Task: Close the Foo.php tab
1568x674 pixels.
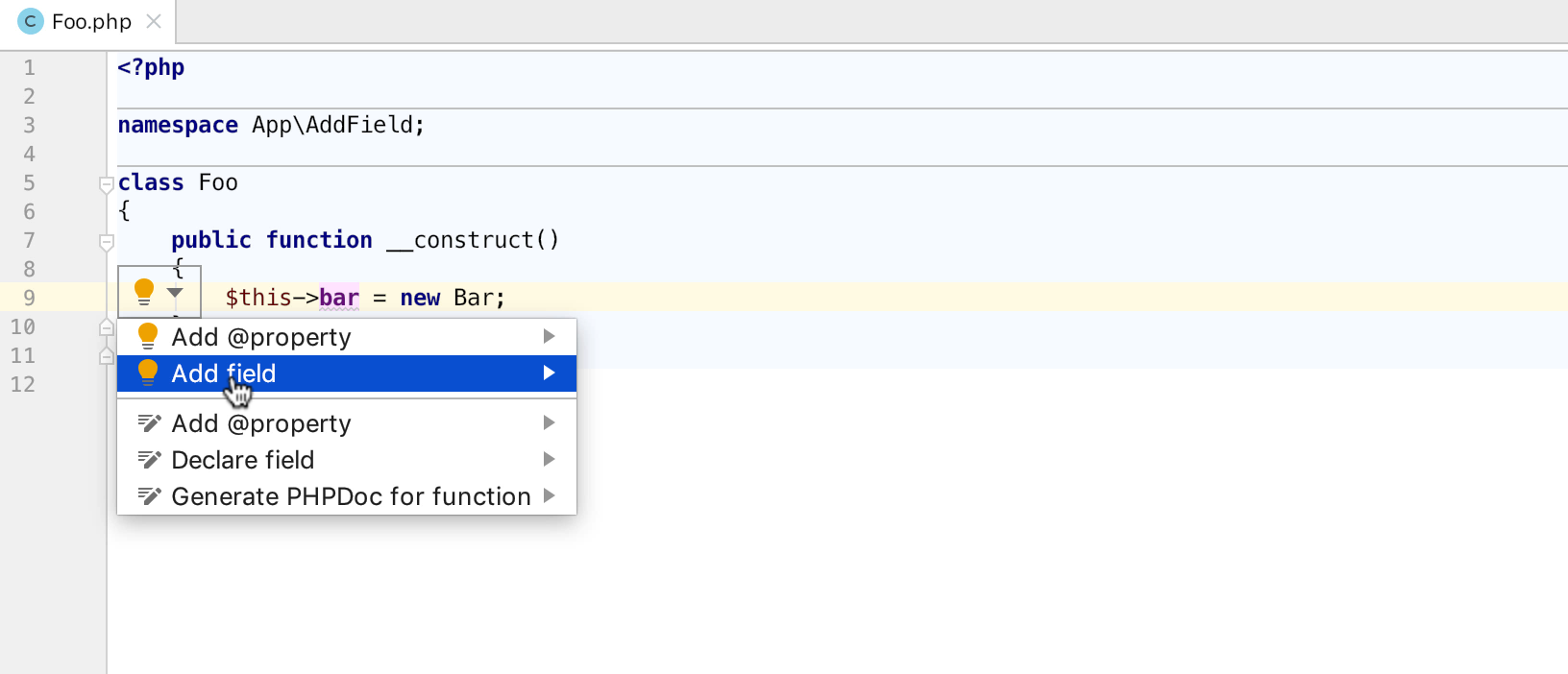Action: point(154,21)
